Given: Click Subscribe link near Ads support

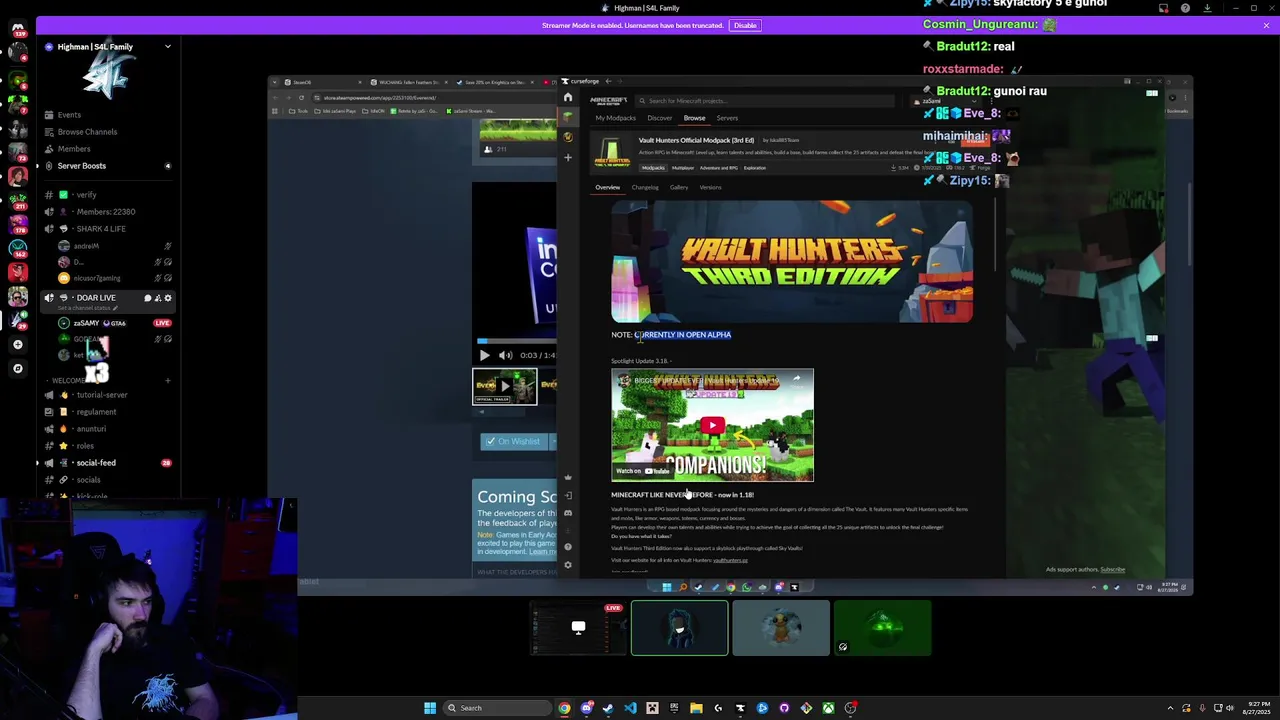Looking at the screenshot, I should coord(1112,569).
